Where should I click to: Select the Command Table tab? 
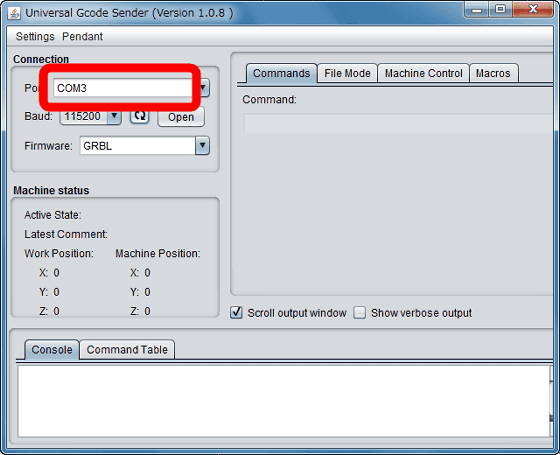coord(127,350)
